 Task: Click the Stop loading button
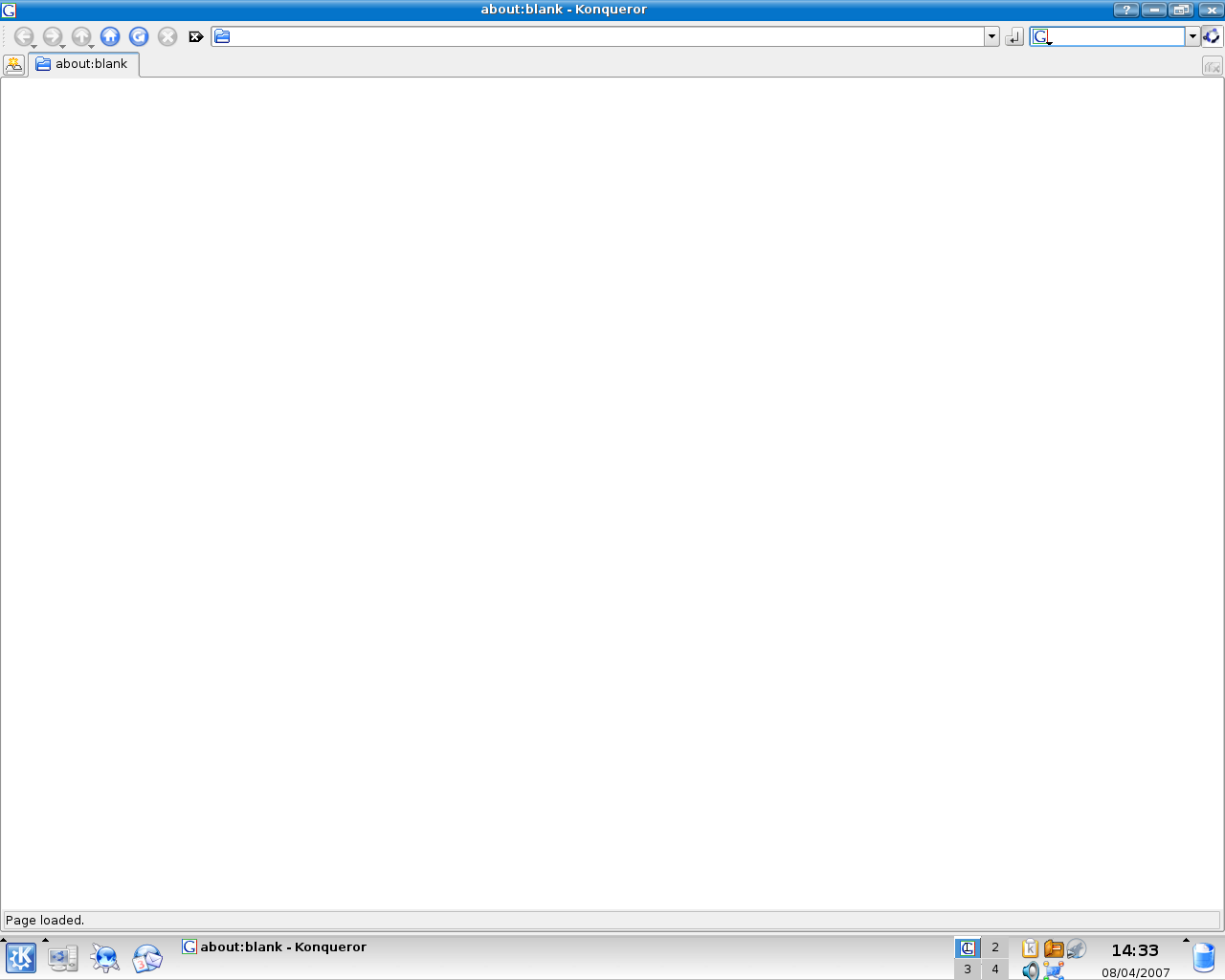tap(167, 36)
